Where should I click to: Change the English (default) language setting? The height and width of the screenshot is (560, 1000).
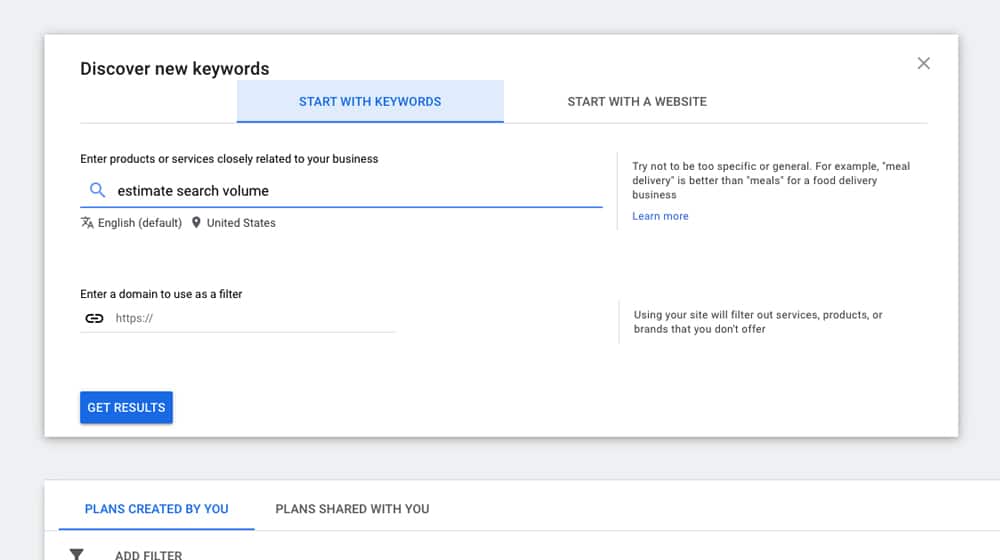pyautogui.click(x=139, y=223)
